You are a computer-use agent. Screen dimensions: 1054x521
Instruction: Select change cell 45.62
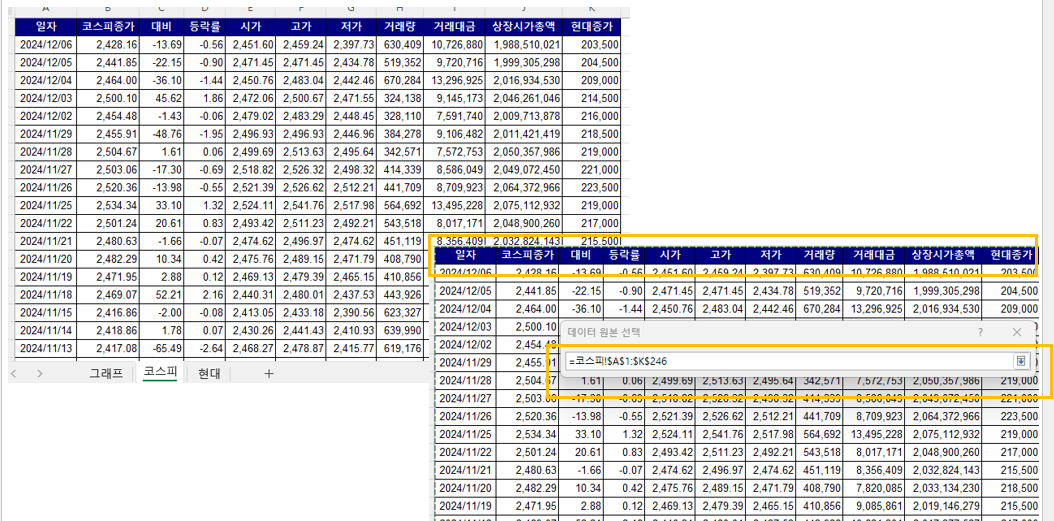coord(162,98)
